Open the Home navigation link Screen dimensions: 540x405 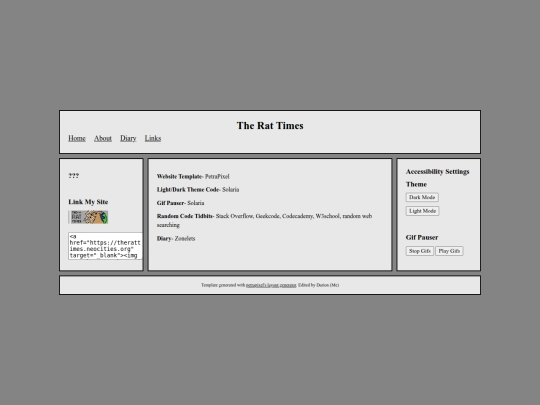point(77,138)
